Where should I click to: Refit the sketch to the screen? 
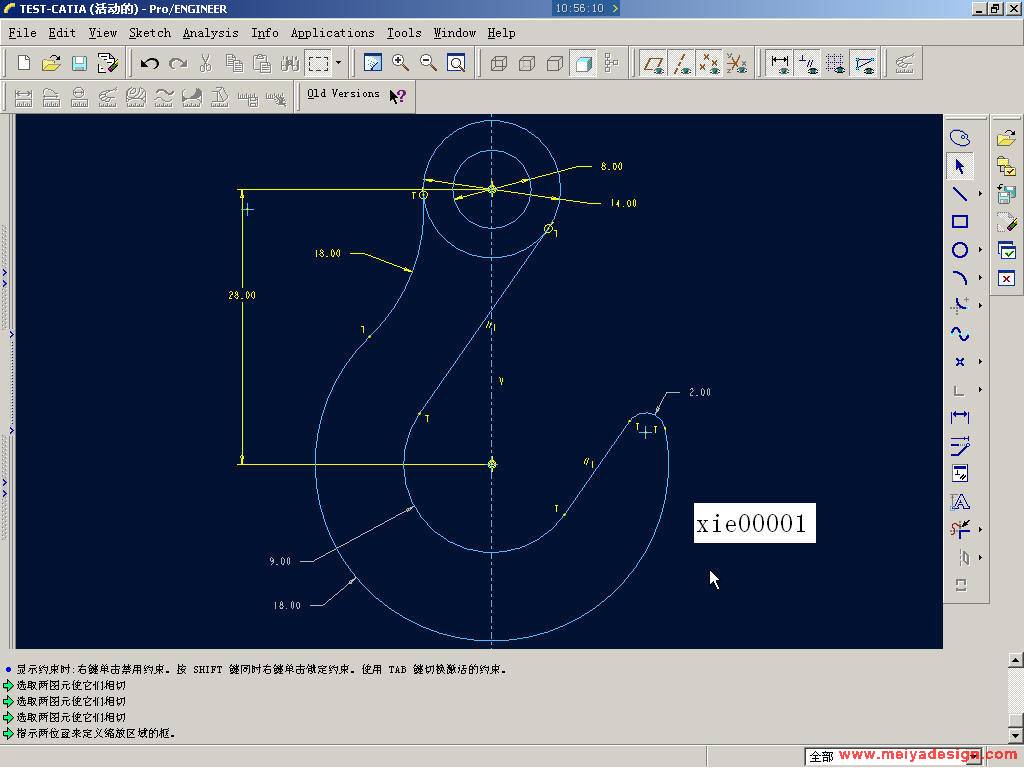pyautogui.click(x=456, y=63)
